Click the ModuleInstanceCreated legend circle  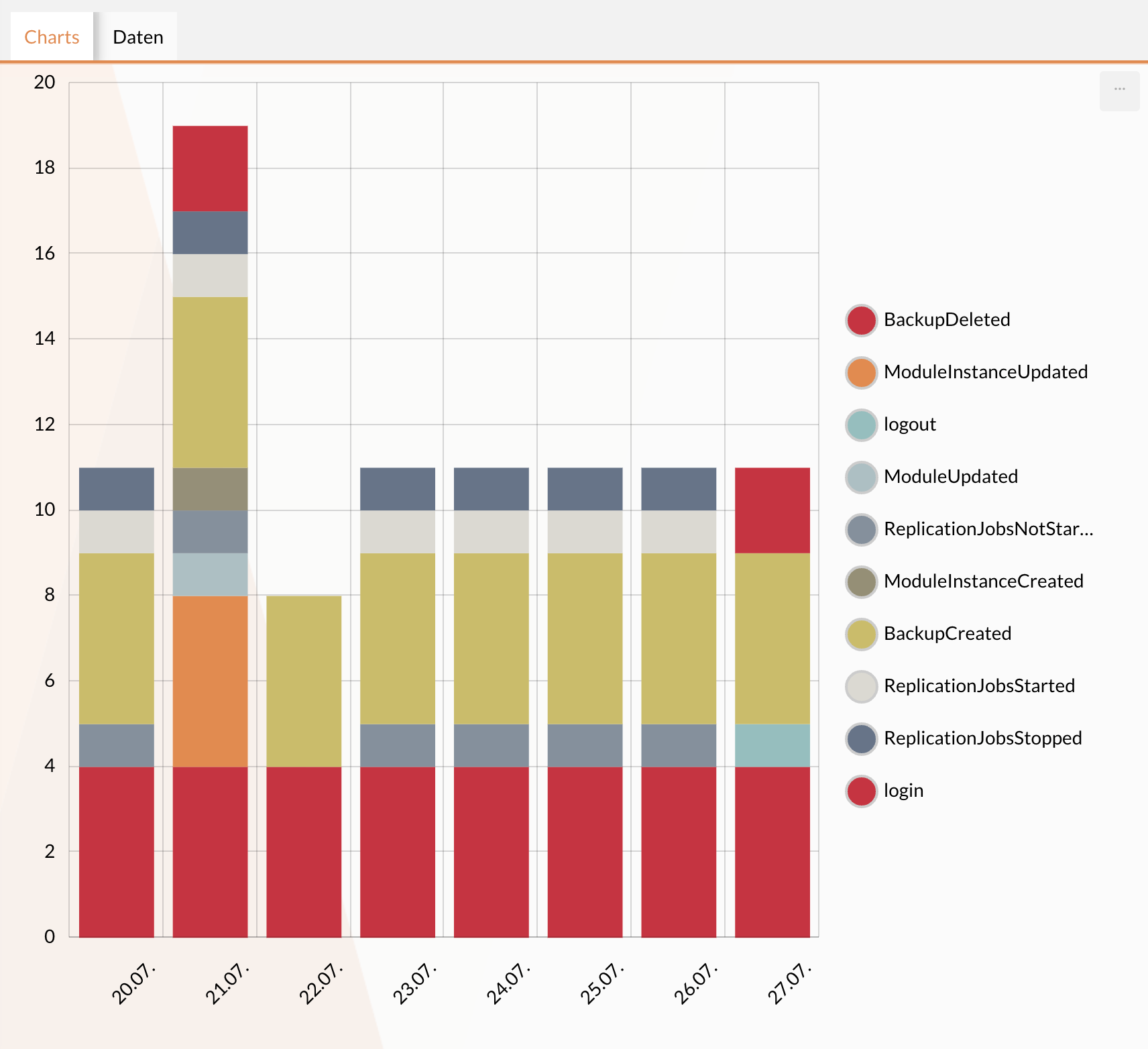tap(862, 582)
